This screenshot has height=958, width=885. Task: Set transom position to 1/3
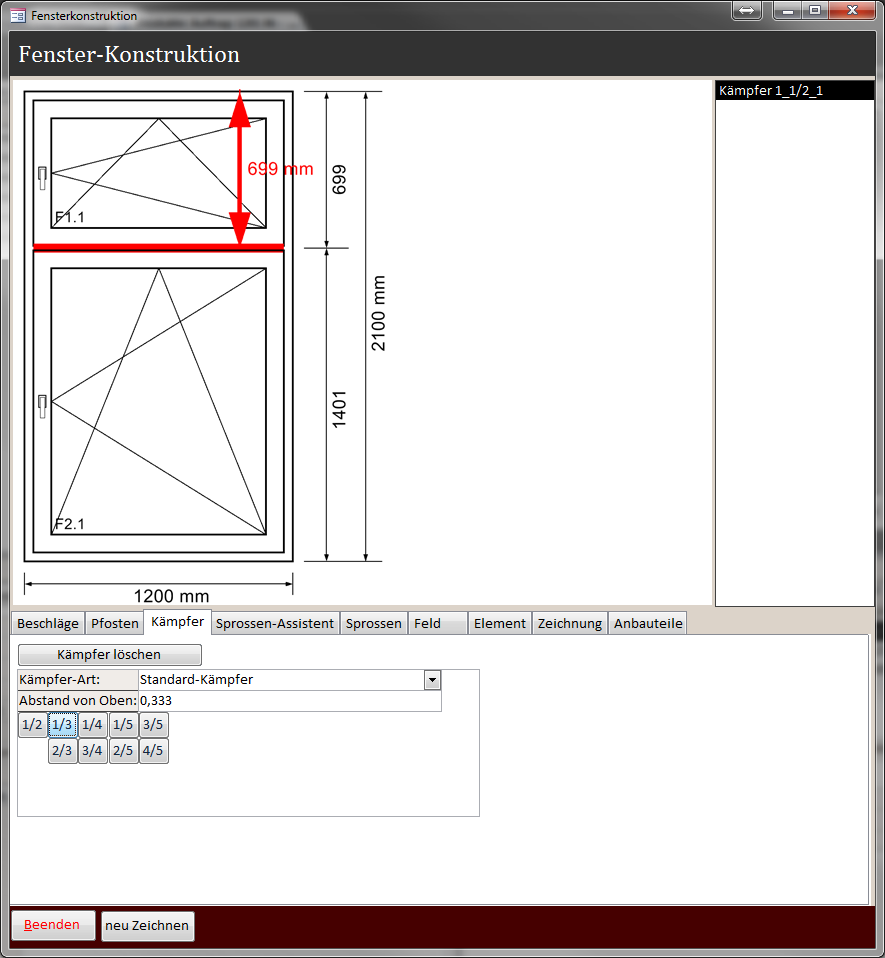[62, 725]
